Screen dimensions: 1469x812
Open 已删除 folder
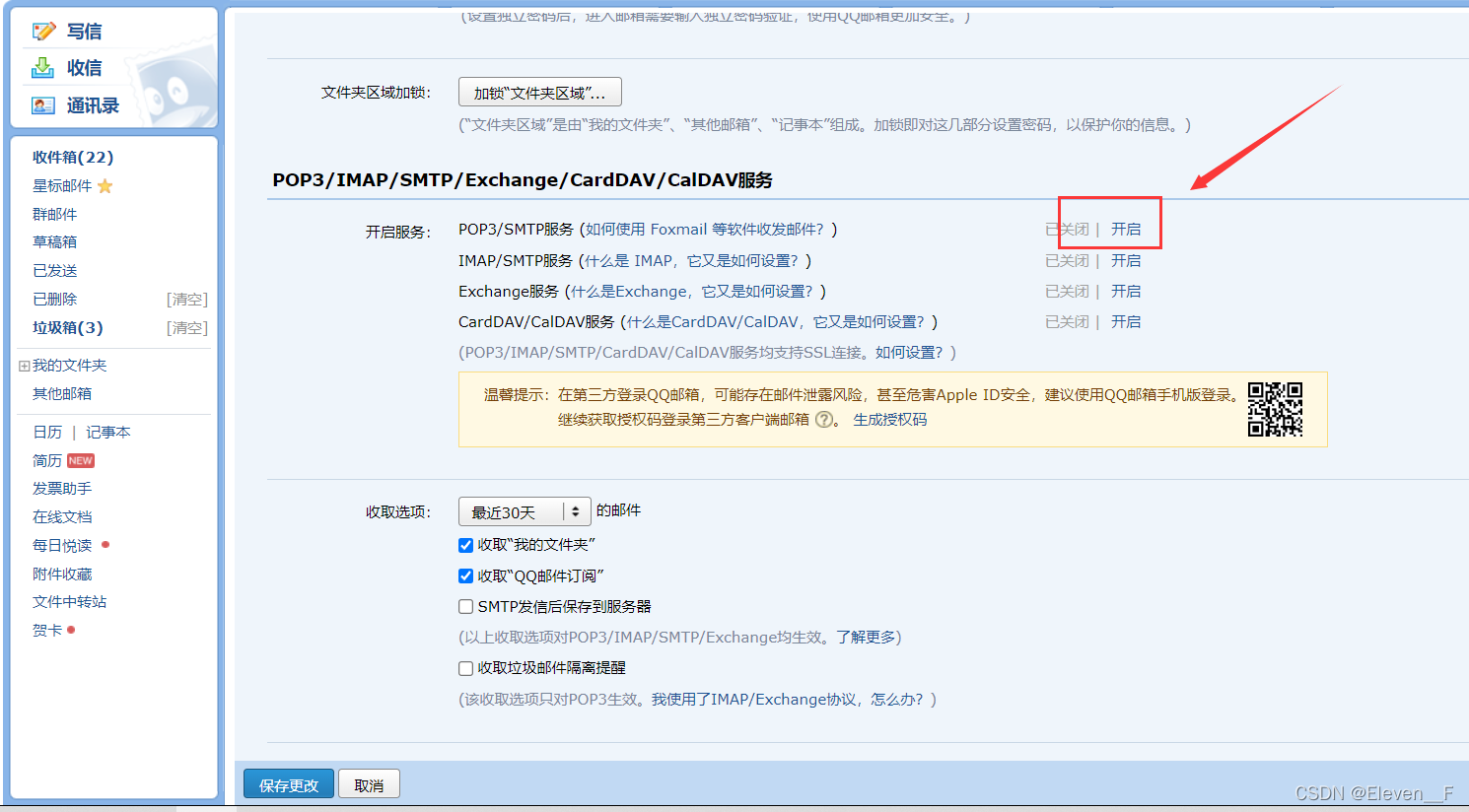(54, 300)
